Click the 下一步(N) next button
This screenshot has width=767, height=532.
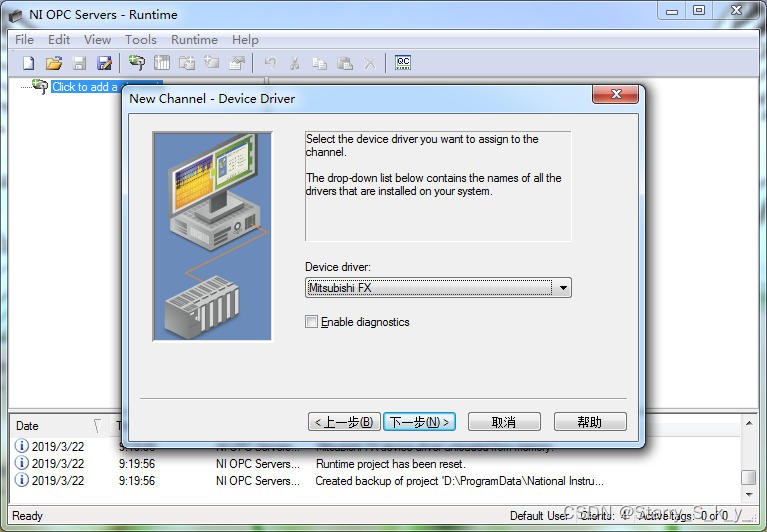(x=419, y=421)
